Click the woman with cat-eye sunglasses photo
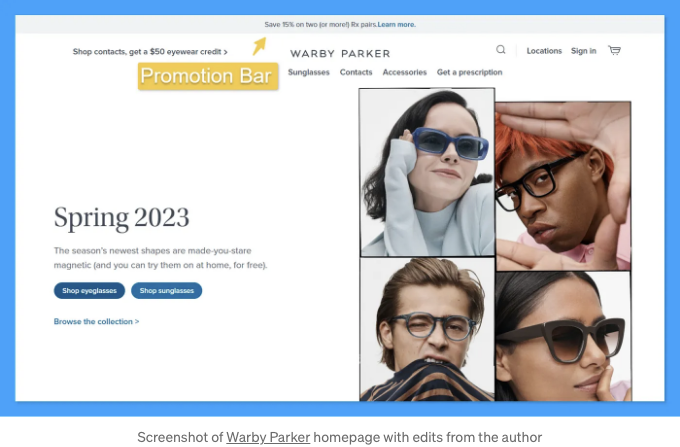The width and height of the screenshot is (680, 447). (x=563, y=336)
